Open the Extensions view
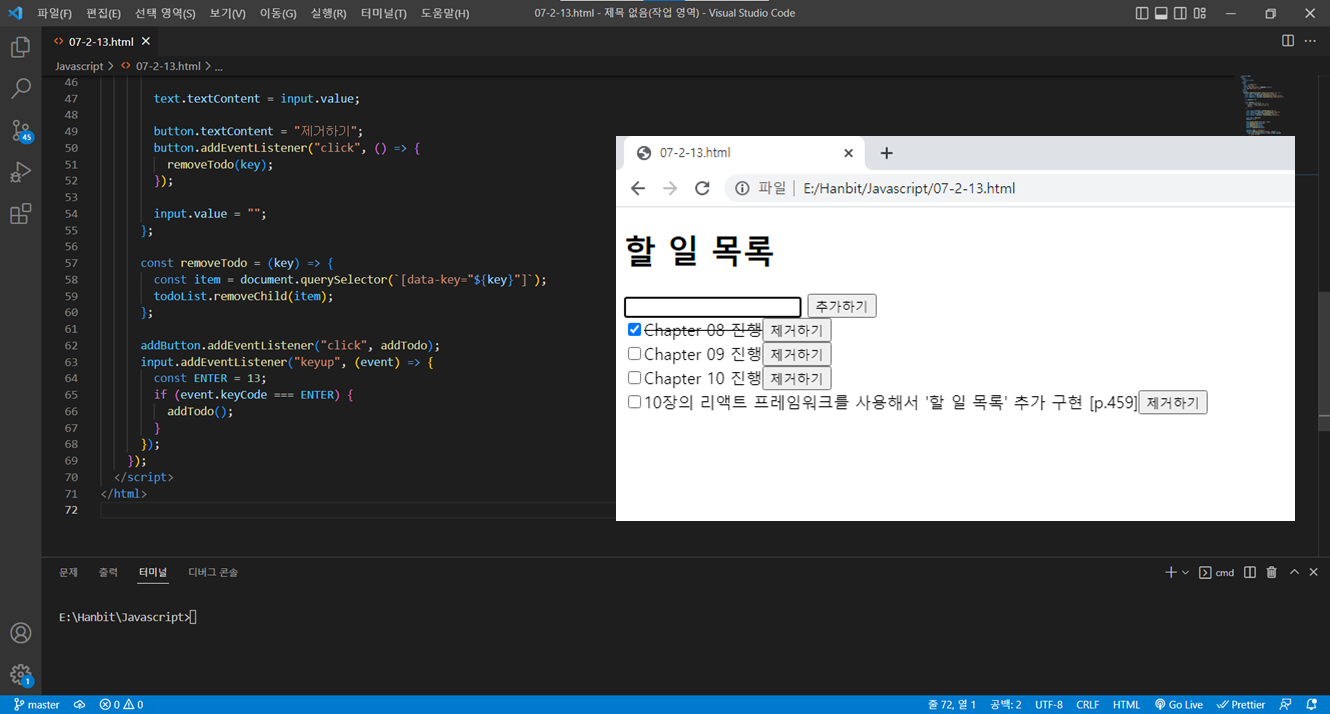Viewport: 1330px width, 714px height. click(x=20, y=214)
